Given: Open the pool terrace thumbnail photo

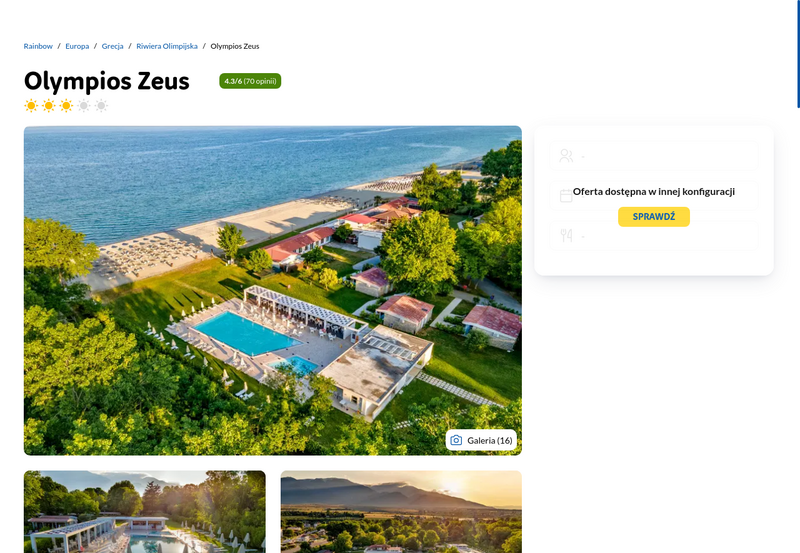Looking at the screenshot, I should pos(144,512).
